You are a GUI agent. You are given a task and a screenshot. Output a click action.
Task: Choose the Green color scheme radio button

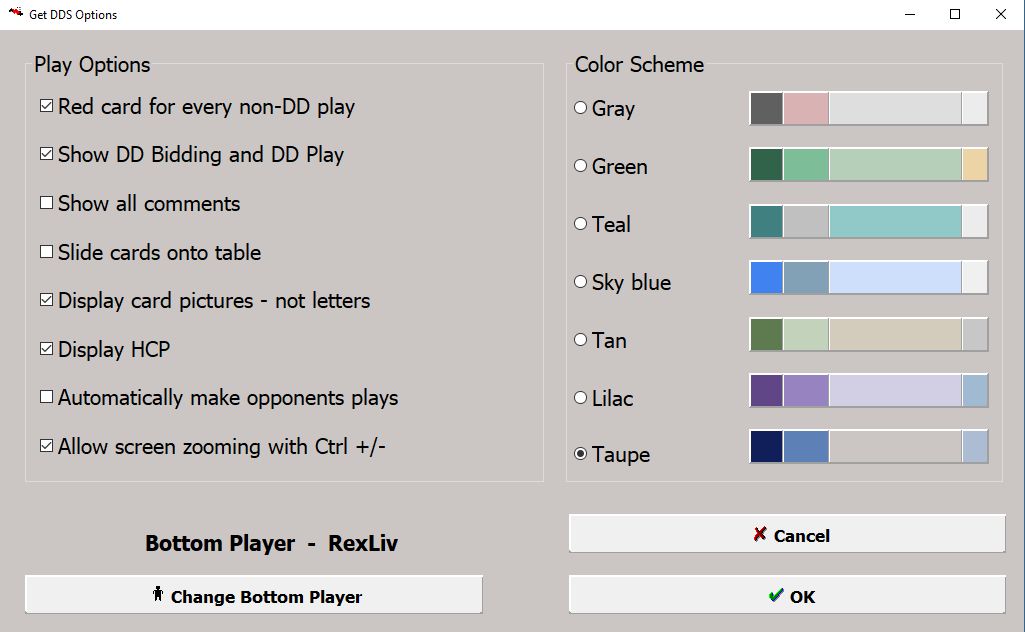coord(580,166)
